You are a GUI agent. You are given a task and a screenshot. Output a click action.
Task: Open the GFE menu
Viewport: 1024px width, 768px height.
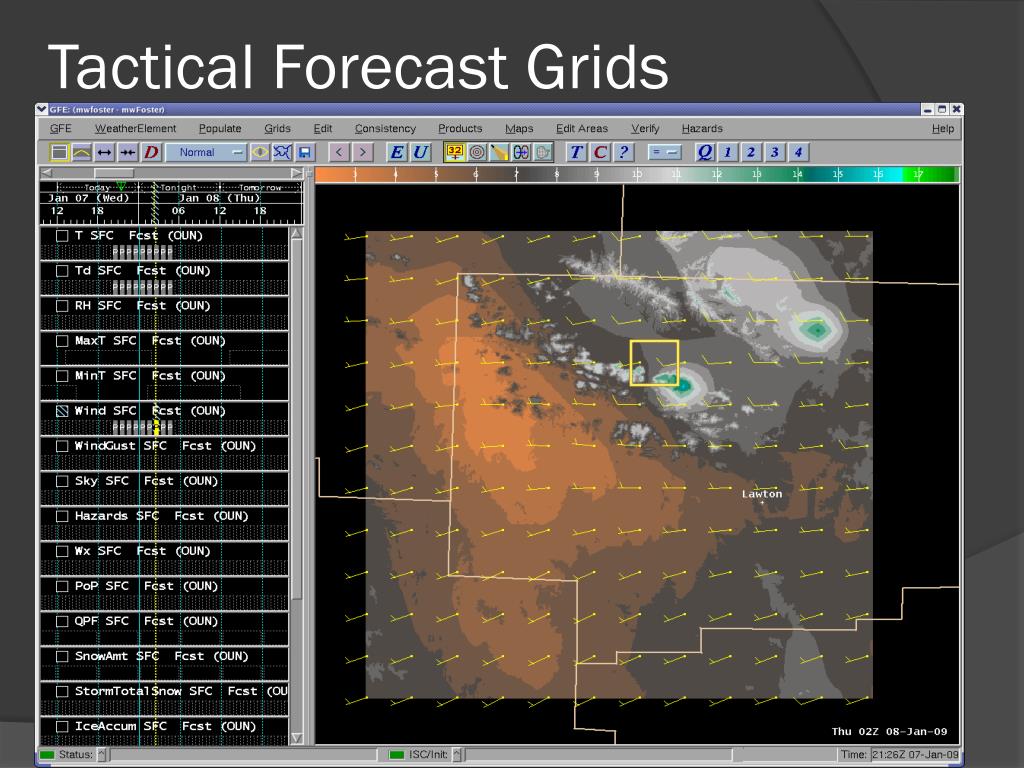pyautogui.click(x=61, y=129)
